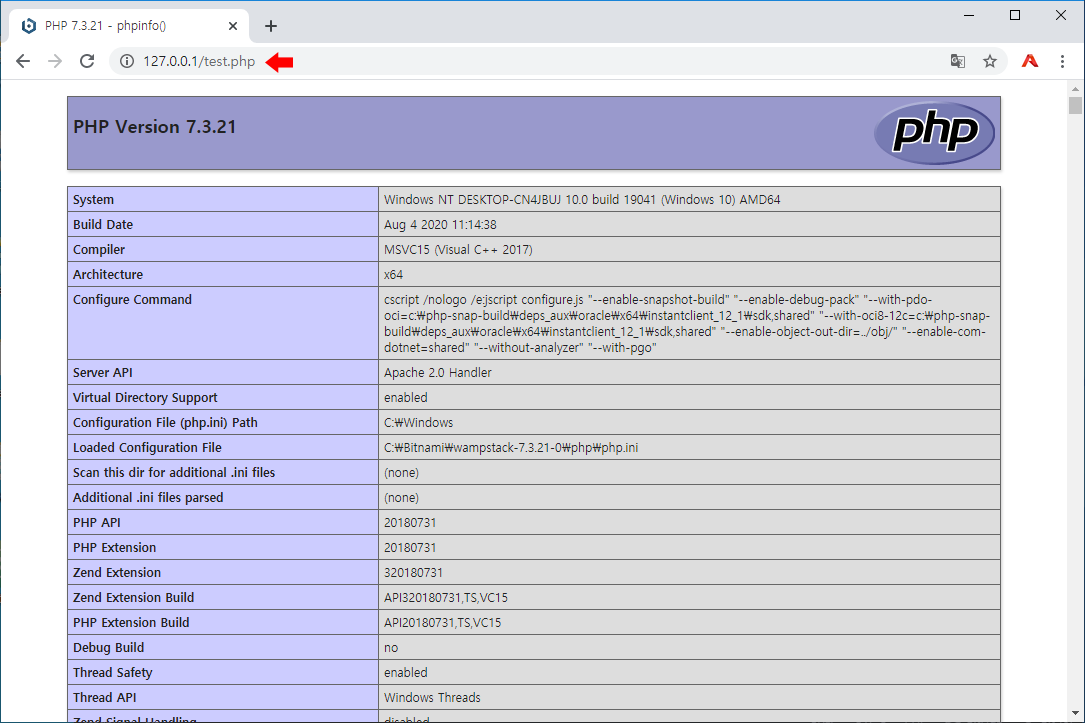Go back to previous page
Screen dimensions: 1085x723
pyautogui.click(x=23, y=62)
